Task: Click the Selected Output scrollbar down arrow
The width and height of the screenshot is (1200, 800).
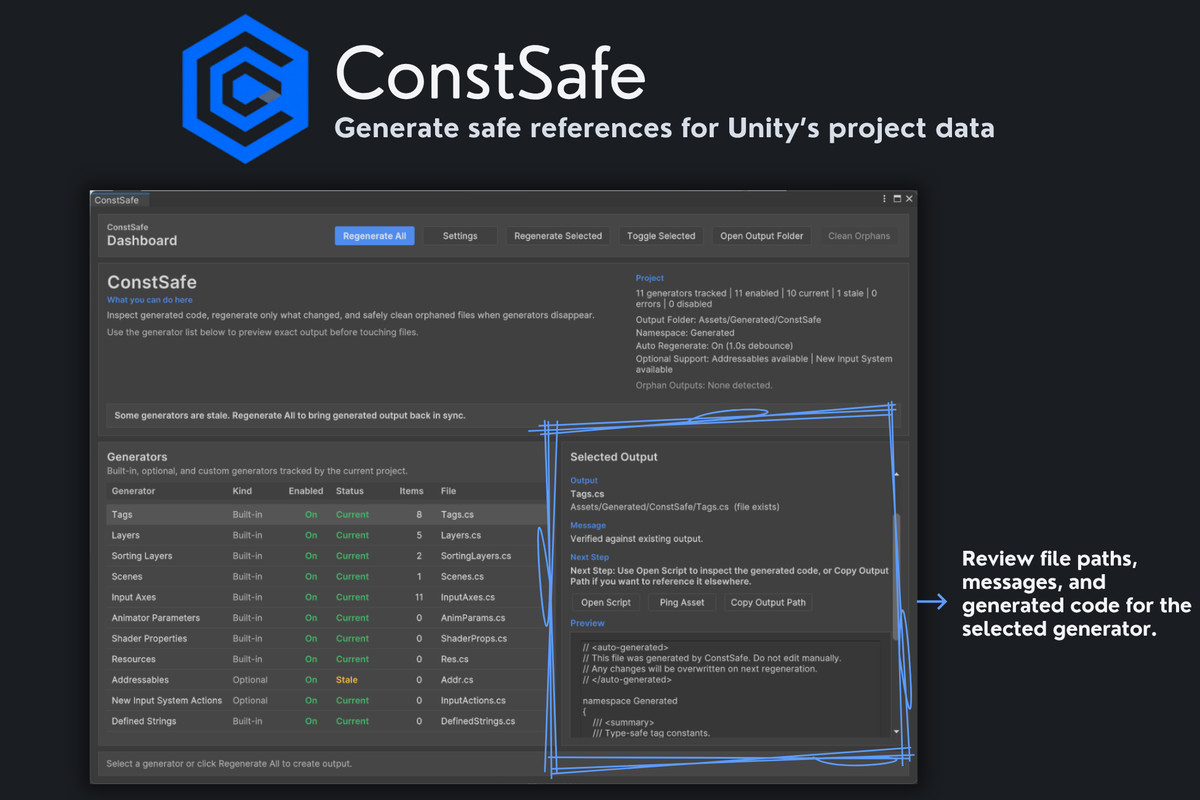Action: click(896, 731)
